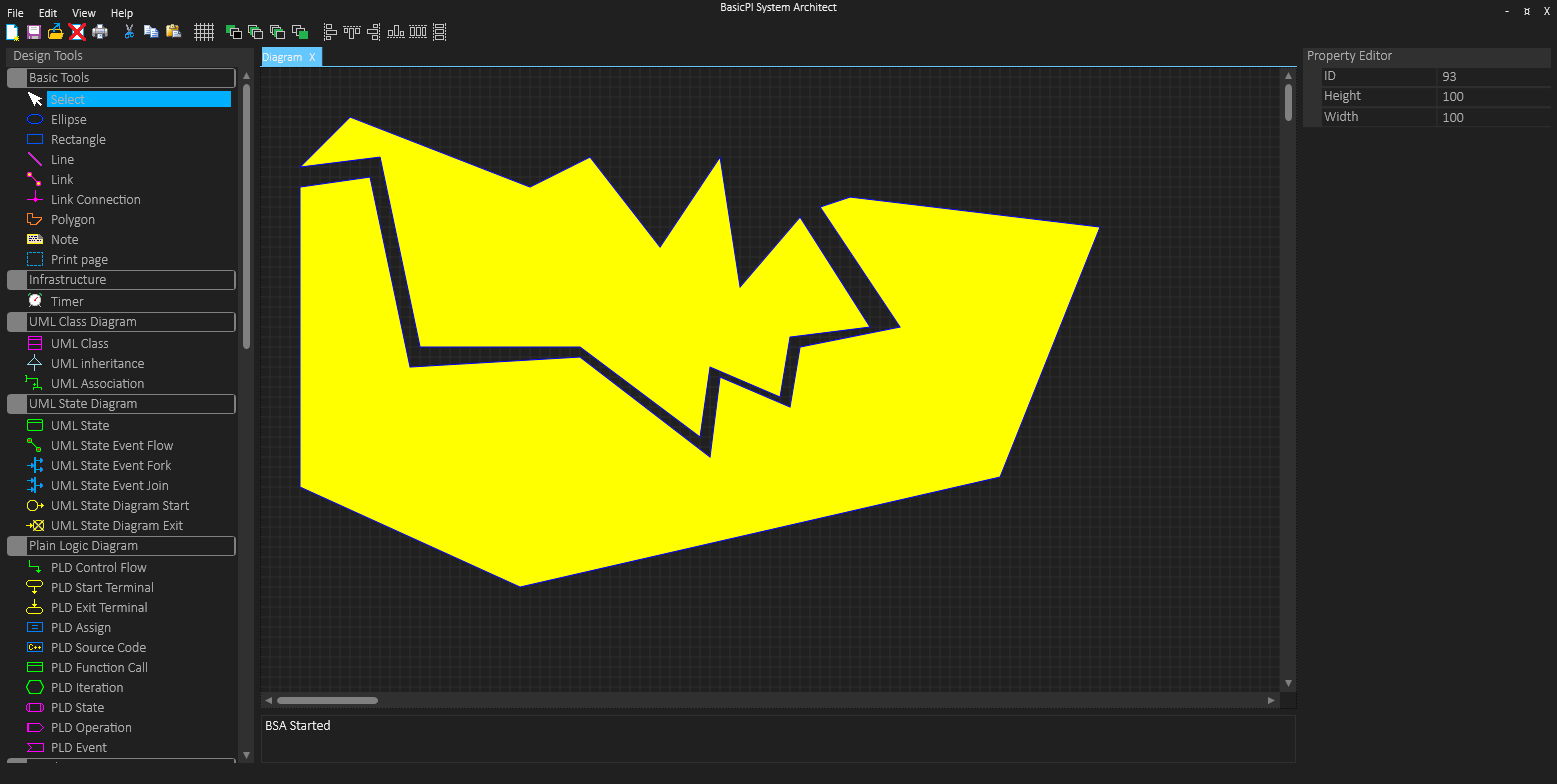The height and width of the screenshot is (784, 1557).
Task: Open the View menu
Action: pyautogui.click(x=84, y=13)
